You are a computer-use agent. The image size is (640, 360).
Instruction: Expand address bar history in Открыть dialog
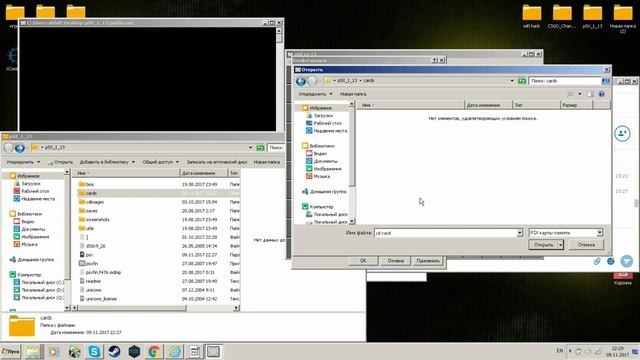[512, 81]
